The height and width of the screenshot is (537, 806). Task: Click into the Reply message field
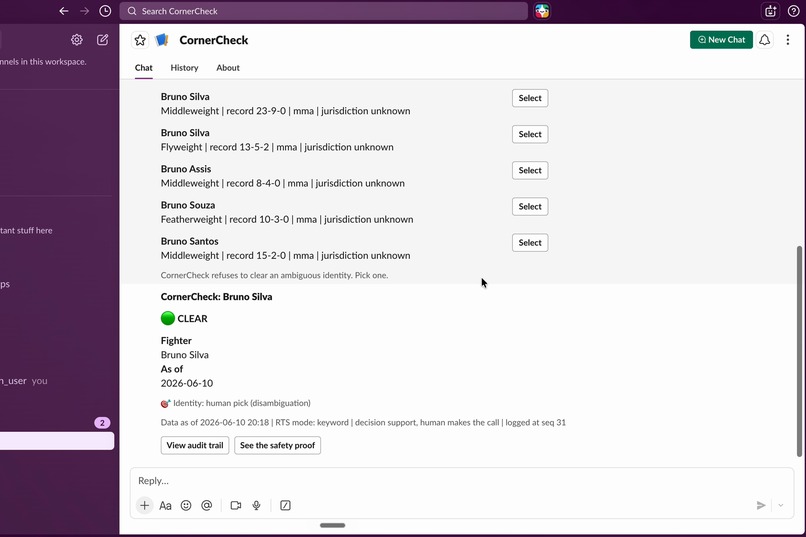[461, 481]
